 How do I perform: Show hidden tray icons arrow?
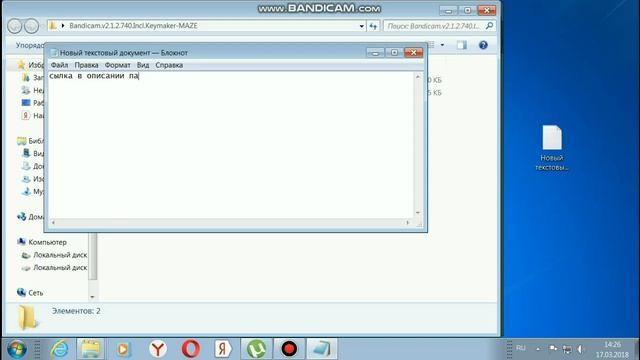coord(538,349)
